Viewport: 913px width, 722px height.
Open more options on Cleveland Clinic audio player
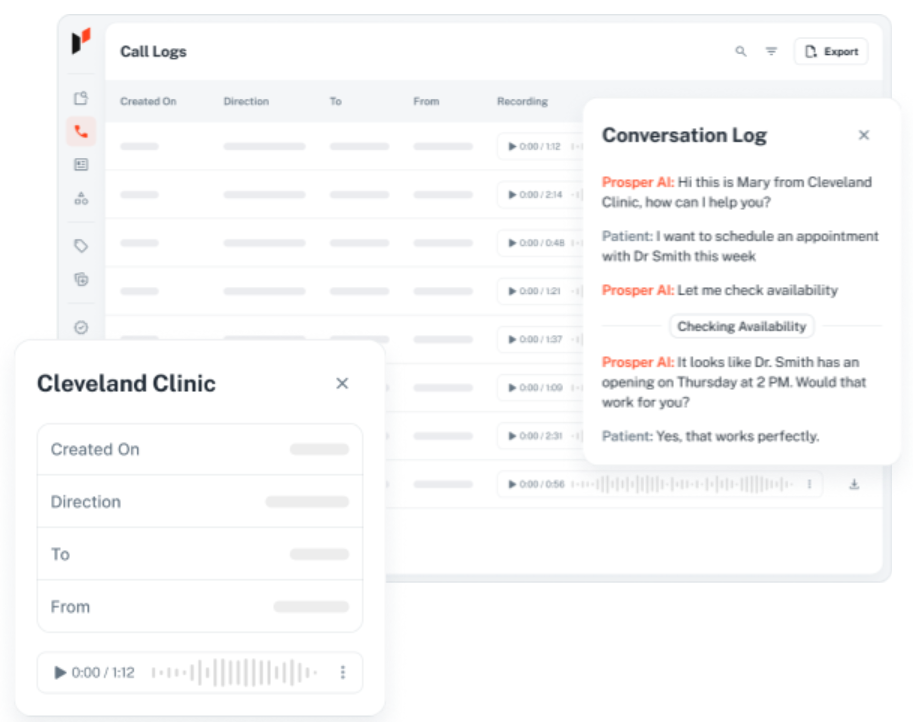pyautogui.click(x=343, y=673)
